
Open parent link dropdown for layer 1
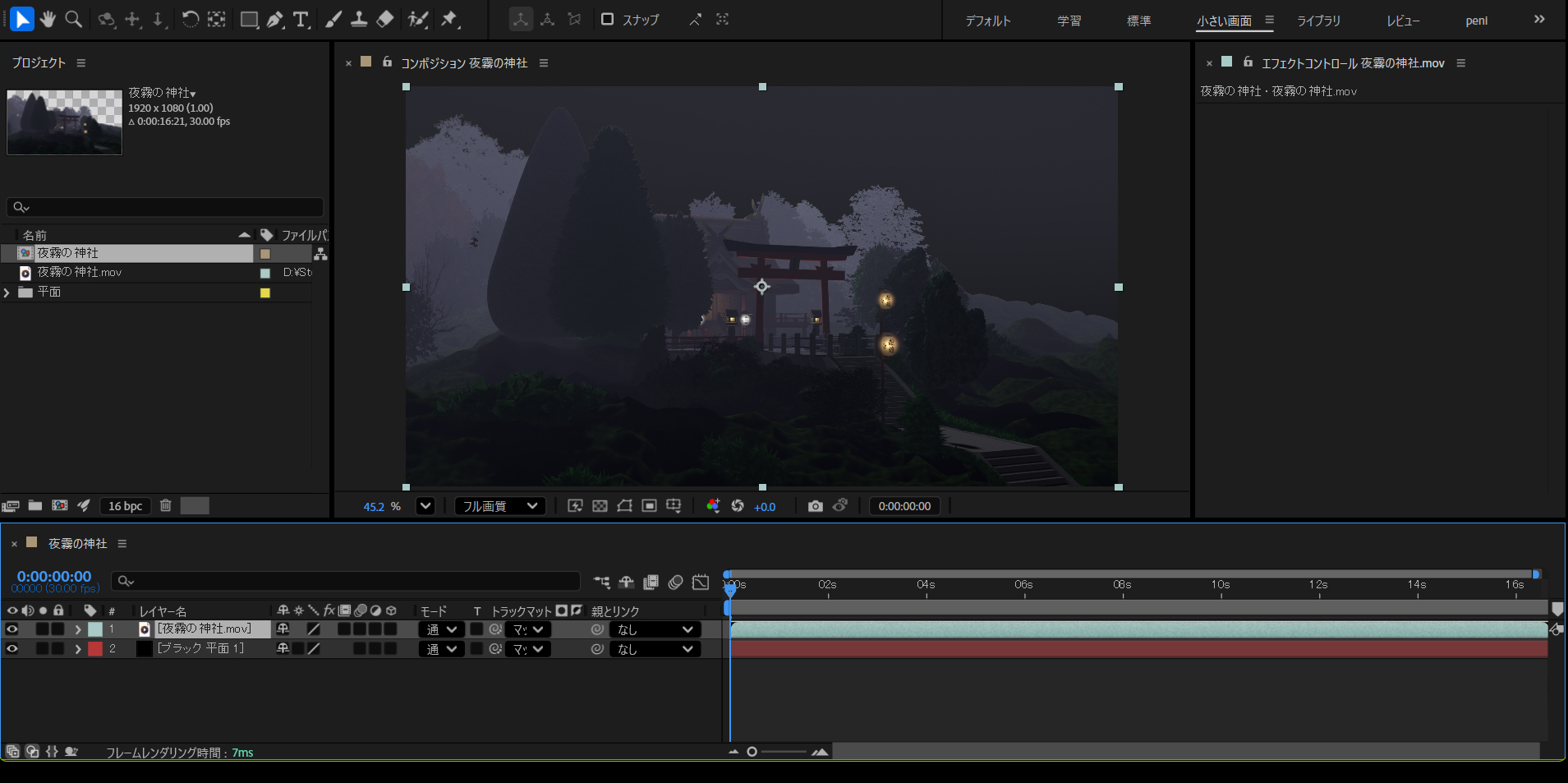click(x=655, y=629)
